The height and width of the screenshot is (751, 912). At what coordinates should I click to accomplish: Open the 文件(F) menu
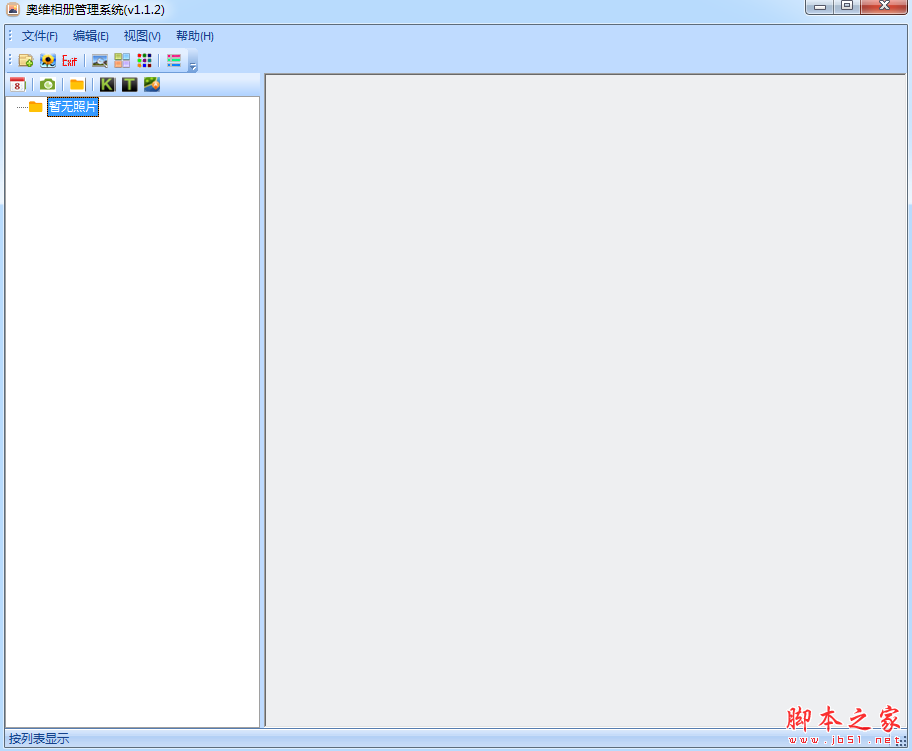(x=40, y=36)
